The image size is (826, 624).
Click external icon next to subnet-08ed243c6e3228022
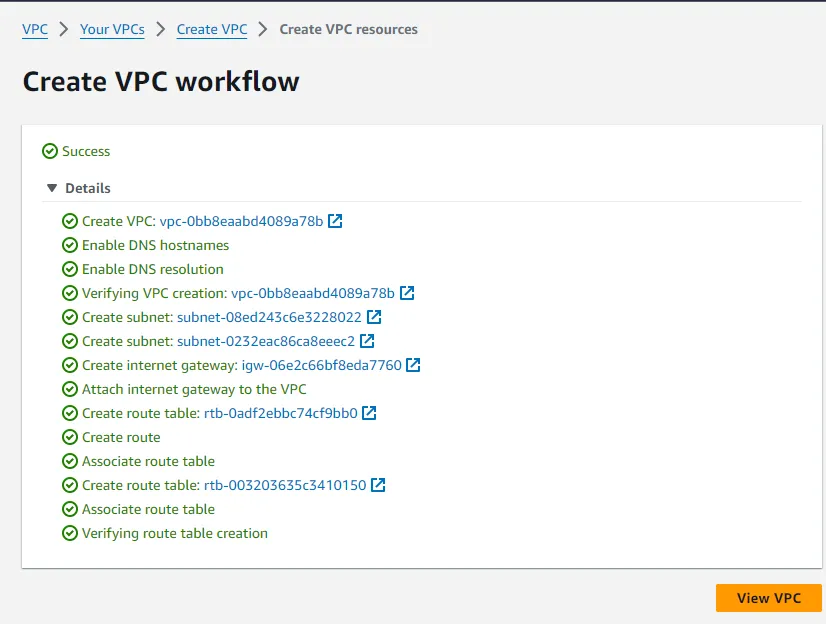pos(374,317)
